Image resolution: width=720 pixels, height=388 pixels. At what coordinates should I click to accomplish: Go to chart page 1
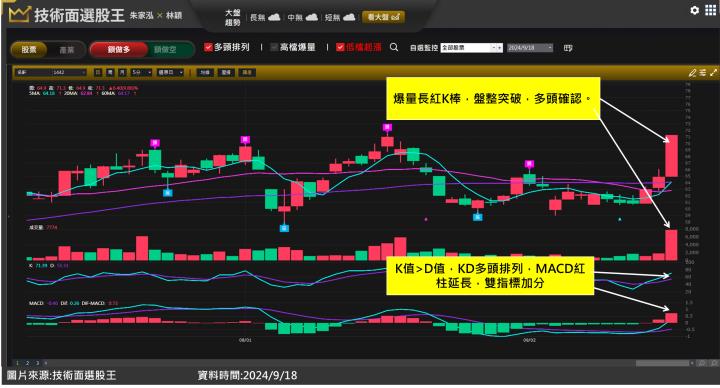coord(17,363)
